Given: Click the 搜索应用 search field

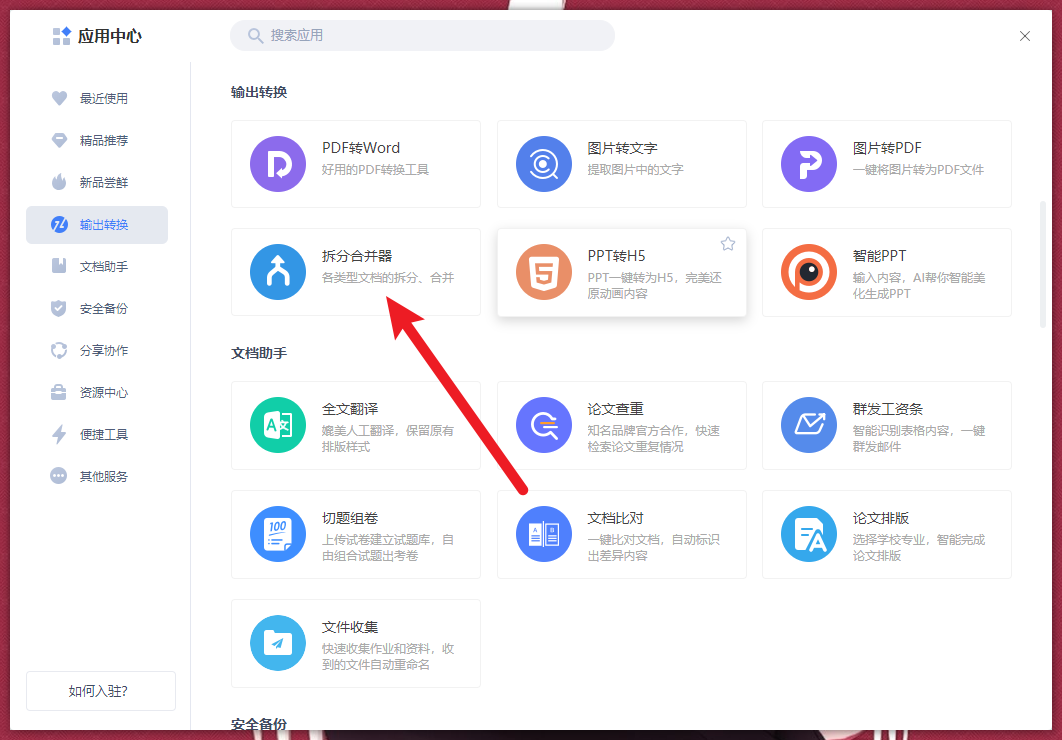Looking at the screenshot, I should coord(423,35).
